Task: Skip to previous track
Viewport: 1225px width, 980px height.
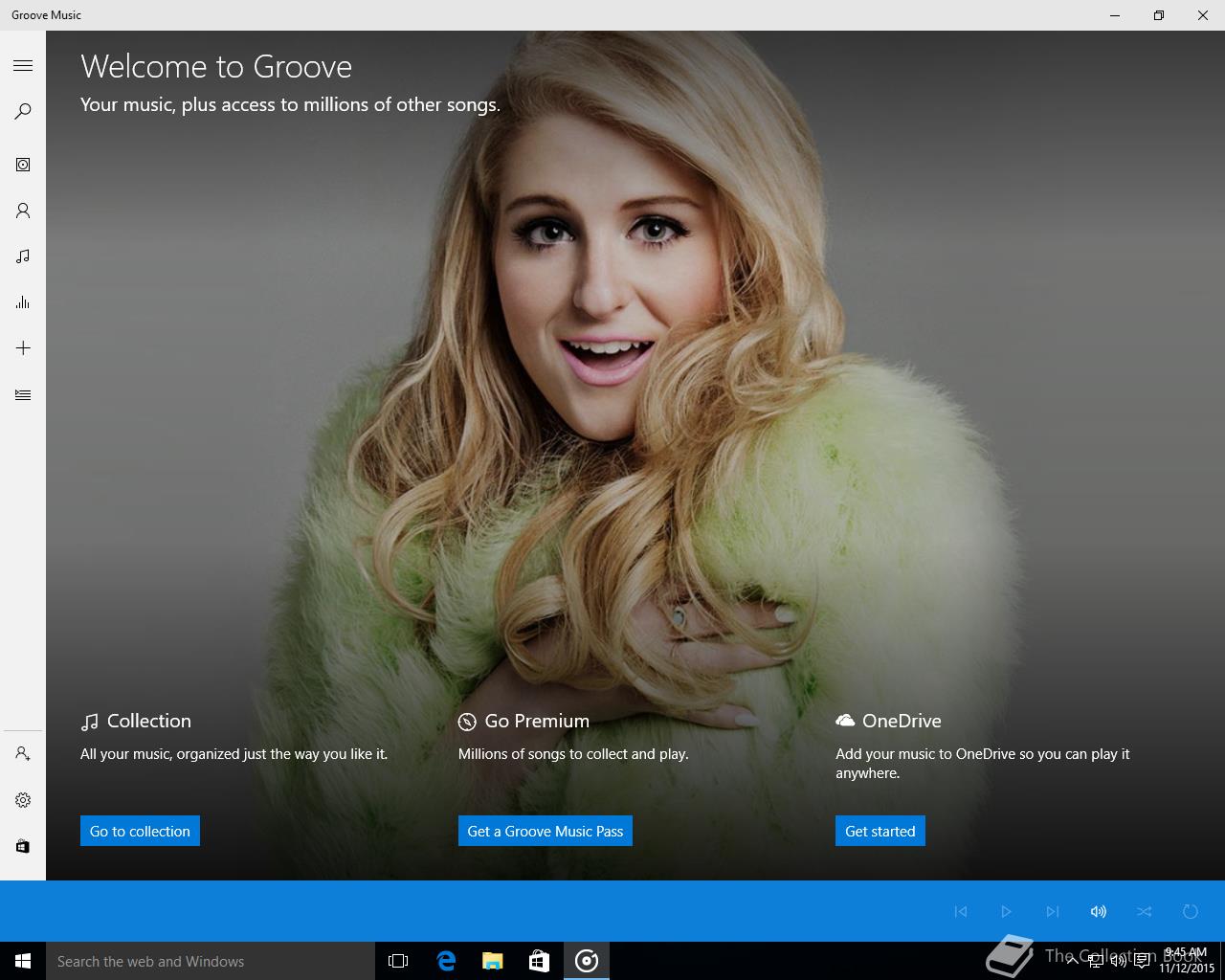Action: tap(961, 911)
